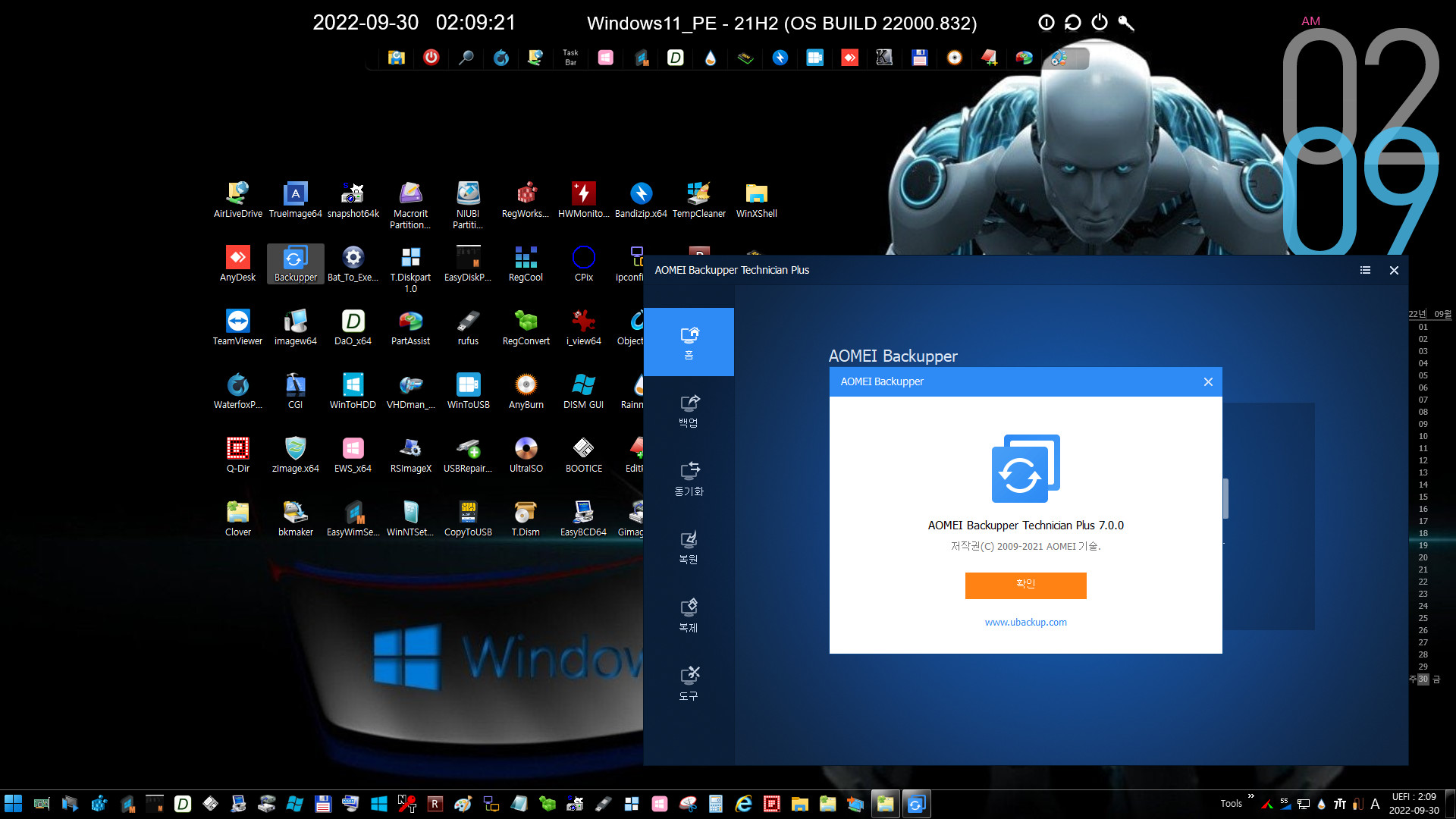The width and height of the screenshot is (1456, 819).
Task: Launch imagew64 desktop icon
Action: click(296, 328)
